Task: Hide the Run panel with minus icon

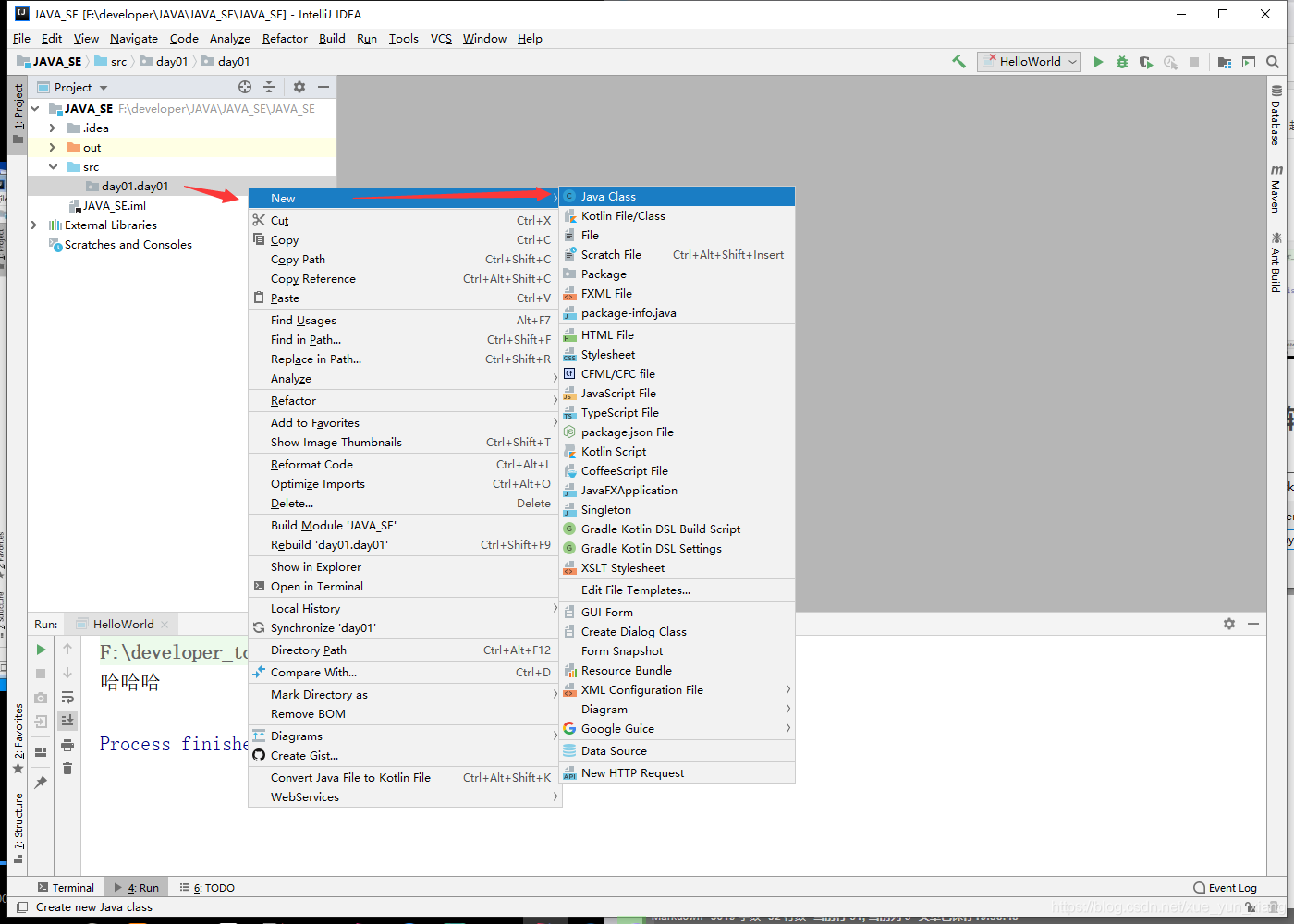Action: [1253, 624]
